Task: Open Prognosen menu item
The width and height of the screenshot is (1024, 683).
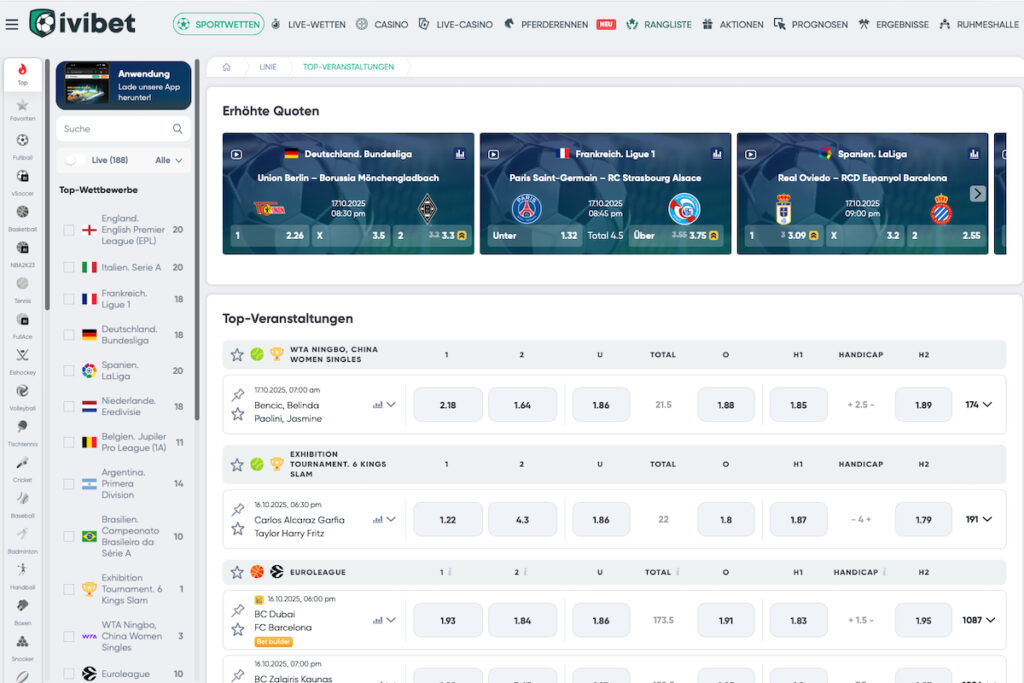Action: (x=810, y=24)
